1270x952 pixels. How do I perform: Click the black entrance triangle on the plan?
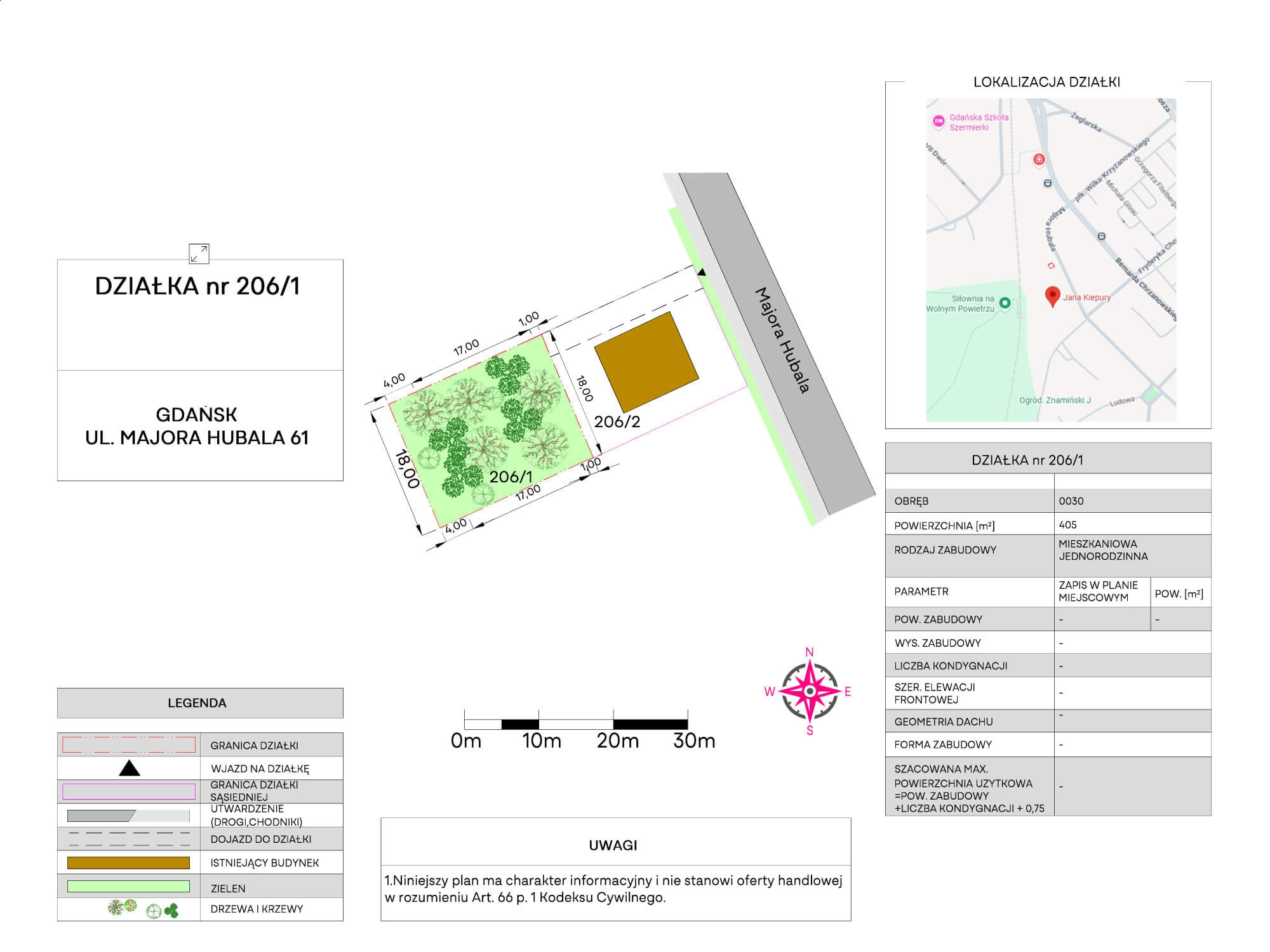click(702, 272)
